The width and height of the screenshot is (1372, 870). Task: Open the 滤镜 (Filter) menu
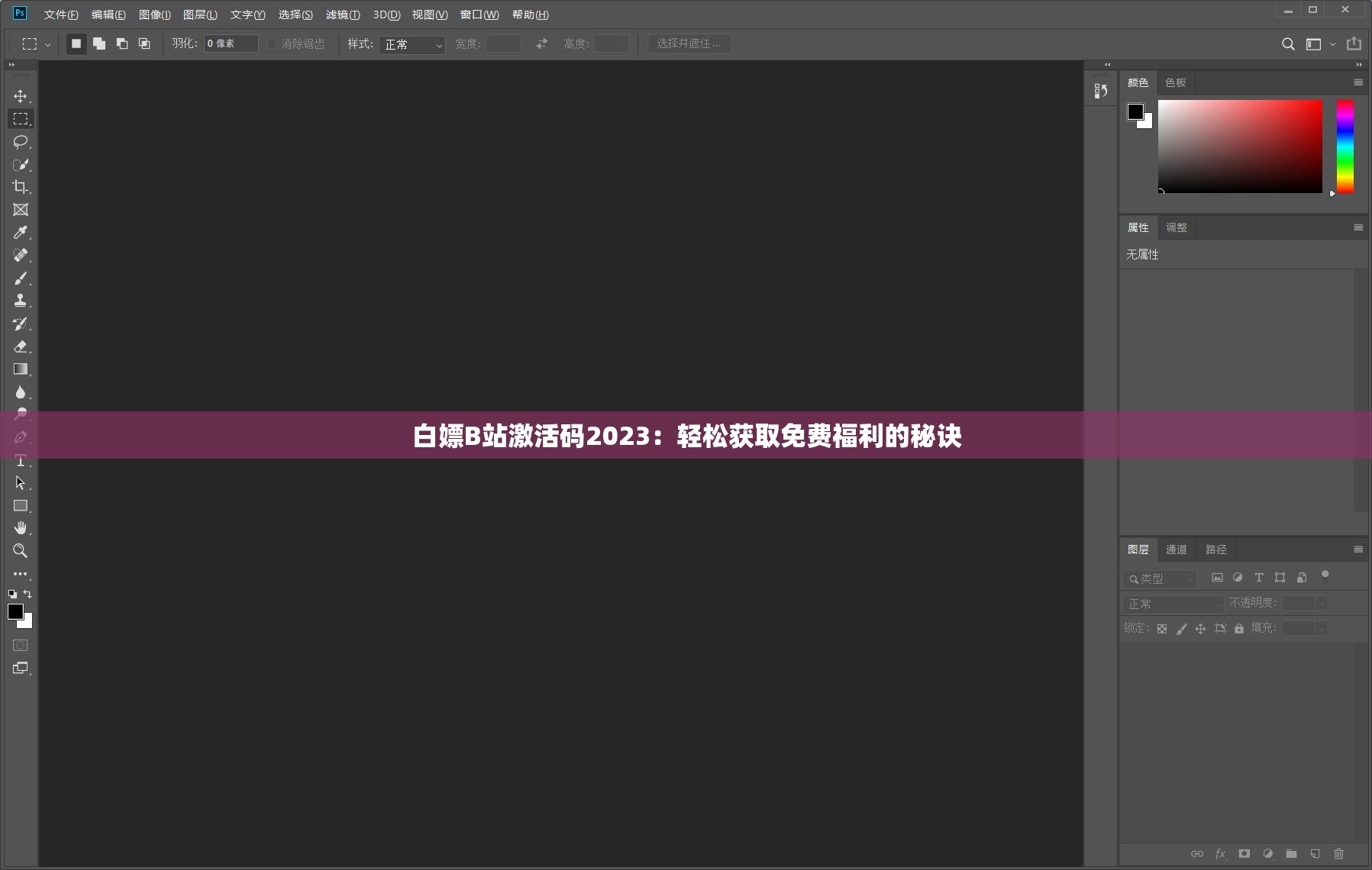(x=342, y=14)
